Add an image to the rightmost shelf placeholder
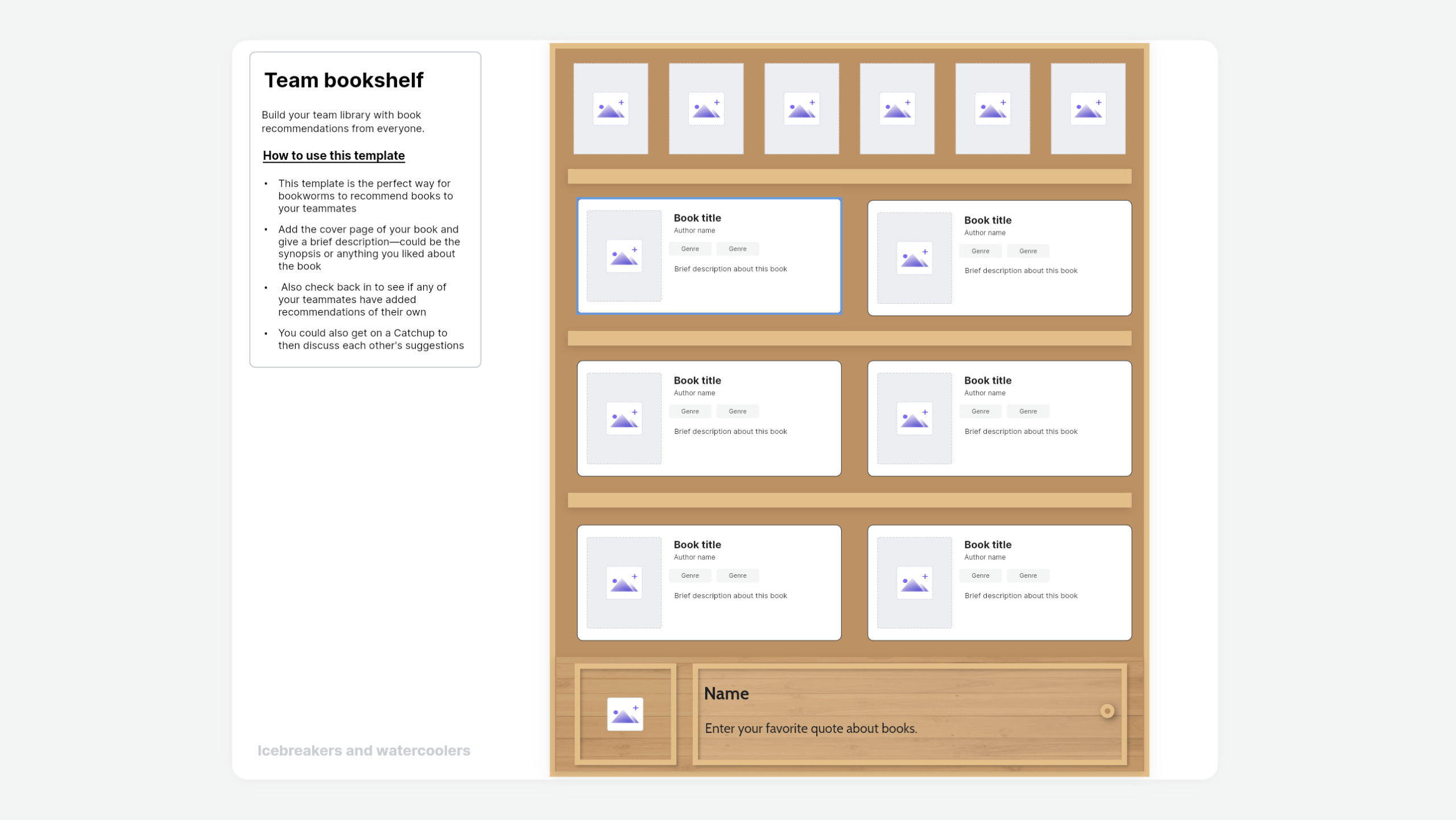This screenshot has height=820, width=1456. (1088, 108)
